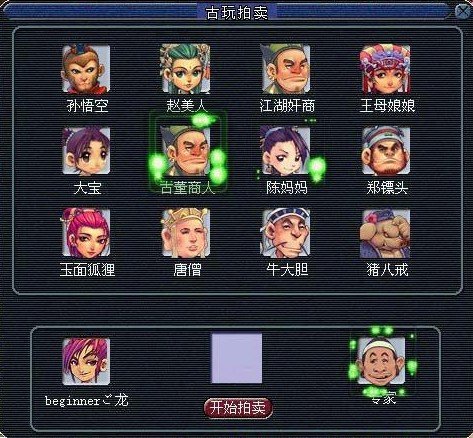This screenshot has width=473, height=438.
Task: Pick the 唐僧 monk portrait
Action: pos(186,233)
